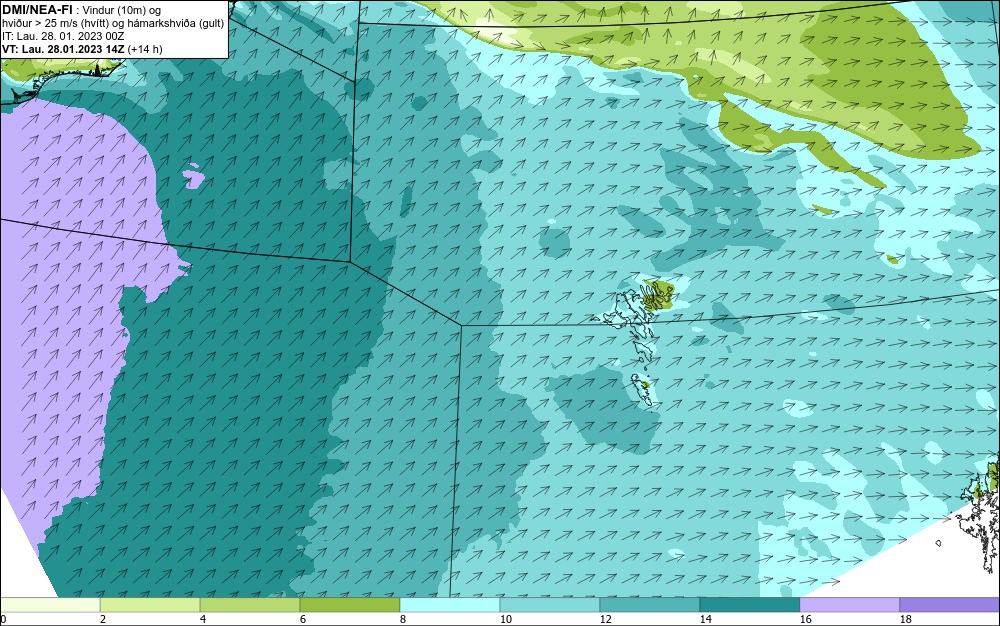Screen dimensions: 1000x626
Task: Click the legend scale label 12
Action: 605,619
